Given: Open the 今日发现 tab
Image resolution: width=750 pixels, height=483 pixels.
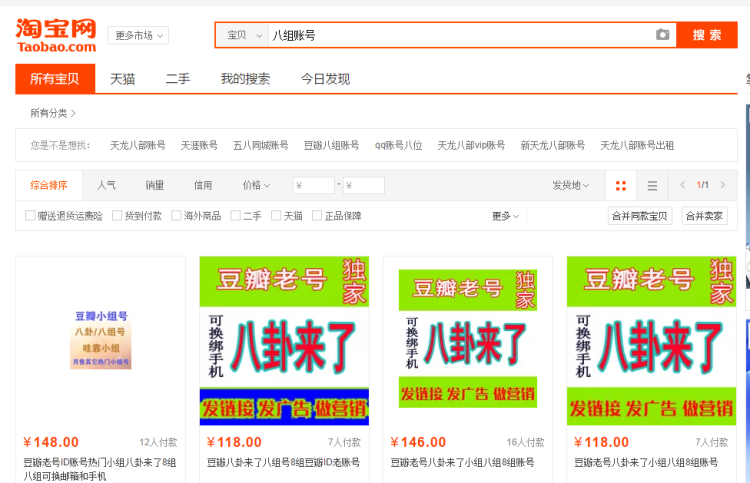Looking at the screenshot, I should click(x=325, y=79).
